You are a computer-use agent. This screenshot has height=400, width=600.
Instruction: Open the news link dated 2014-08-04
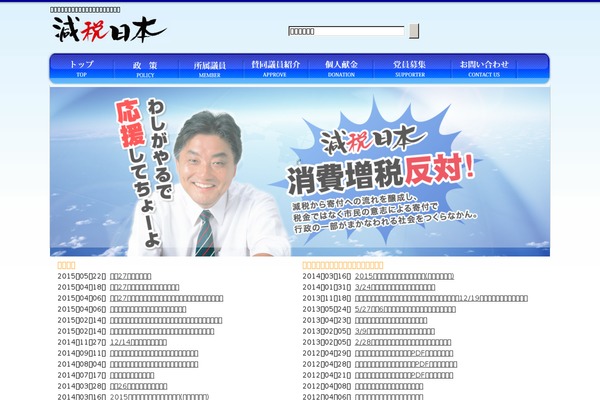tap(154, 364)
